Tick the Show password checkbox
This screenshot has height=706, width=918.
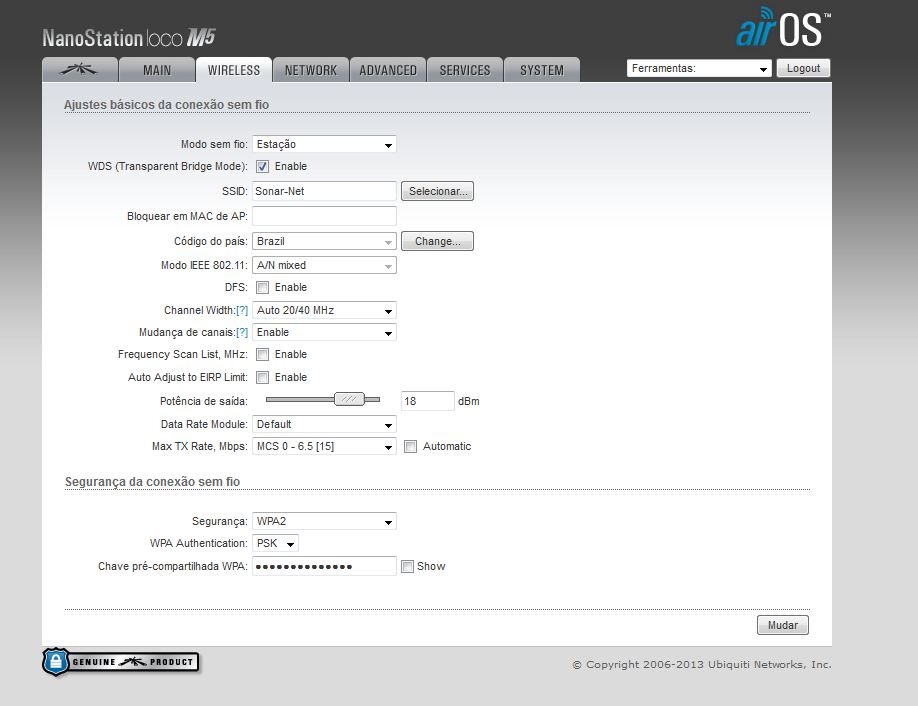point(407,566)
